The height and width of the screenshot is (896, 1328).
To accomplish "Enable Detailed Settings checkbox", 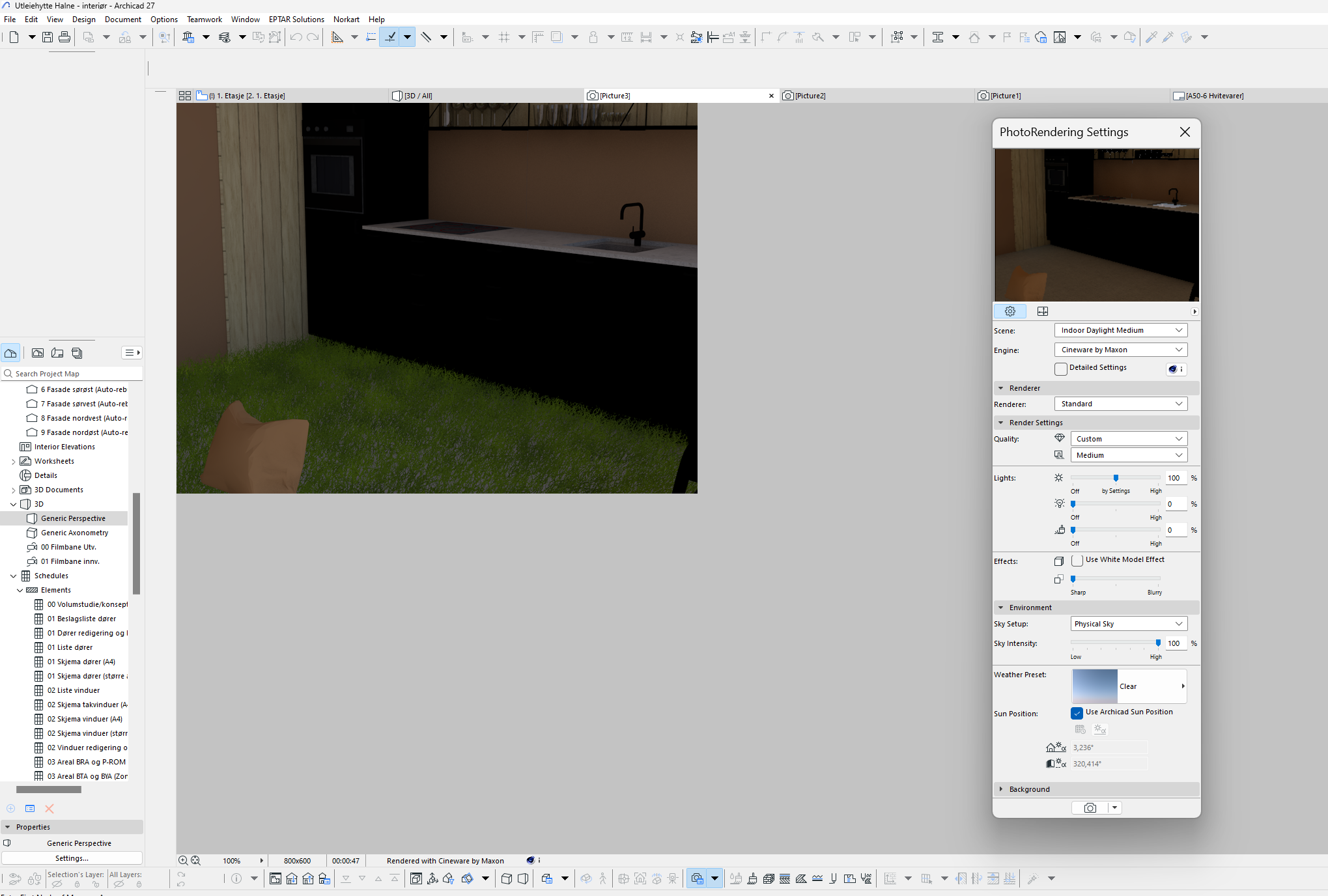I will [1061, 369].
